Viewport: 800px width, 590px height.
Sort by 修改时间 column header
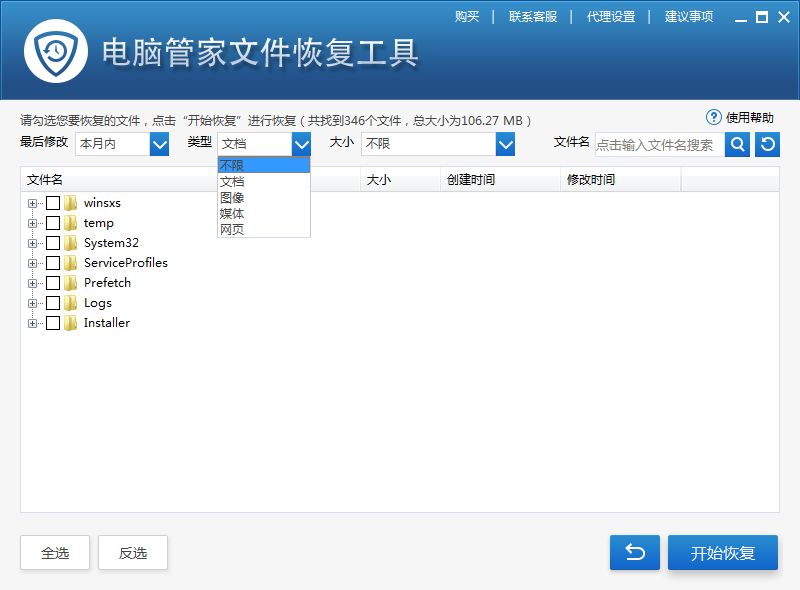click(620, 180)
